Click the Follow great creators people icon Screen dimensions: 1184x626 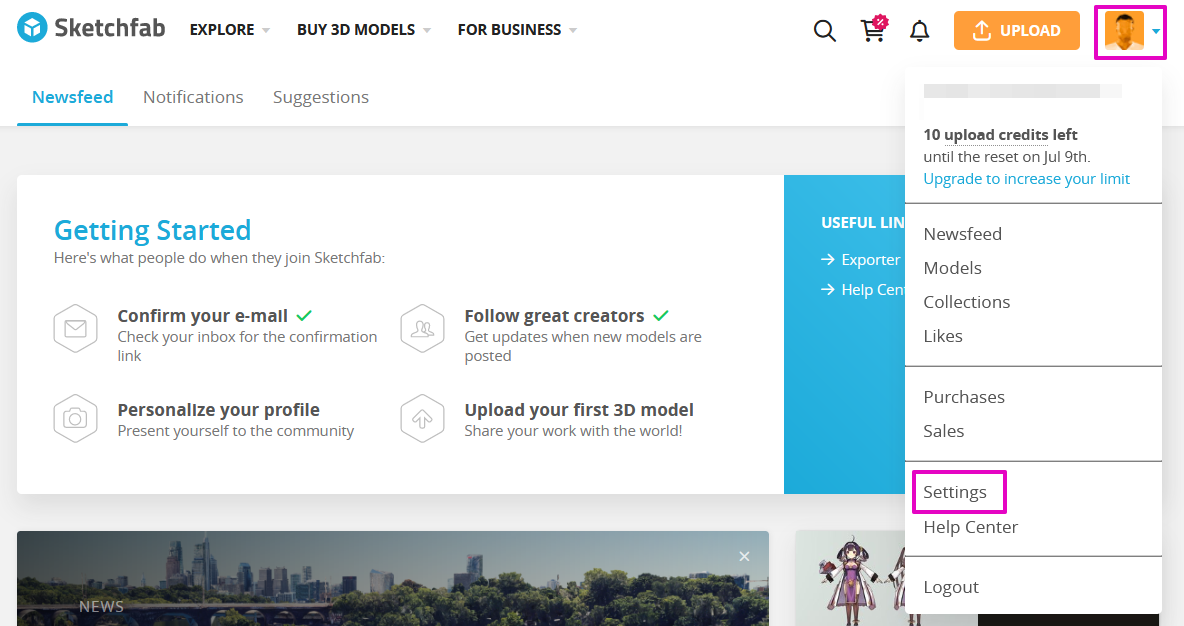coord(422,328)
